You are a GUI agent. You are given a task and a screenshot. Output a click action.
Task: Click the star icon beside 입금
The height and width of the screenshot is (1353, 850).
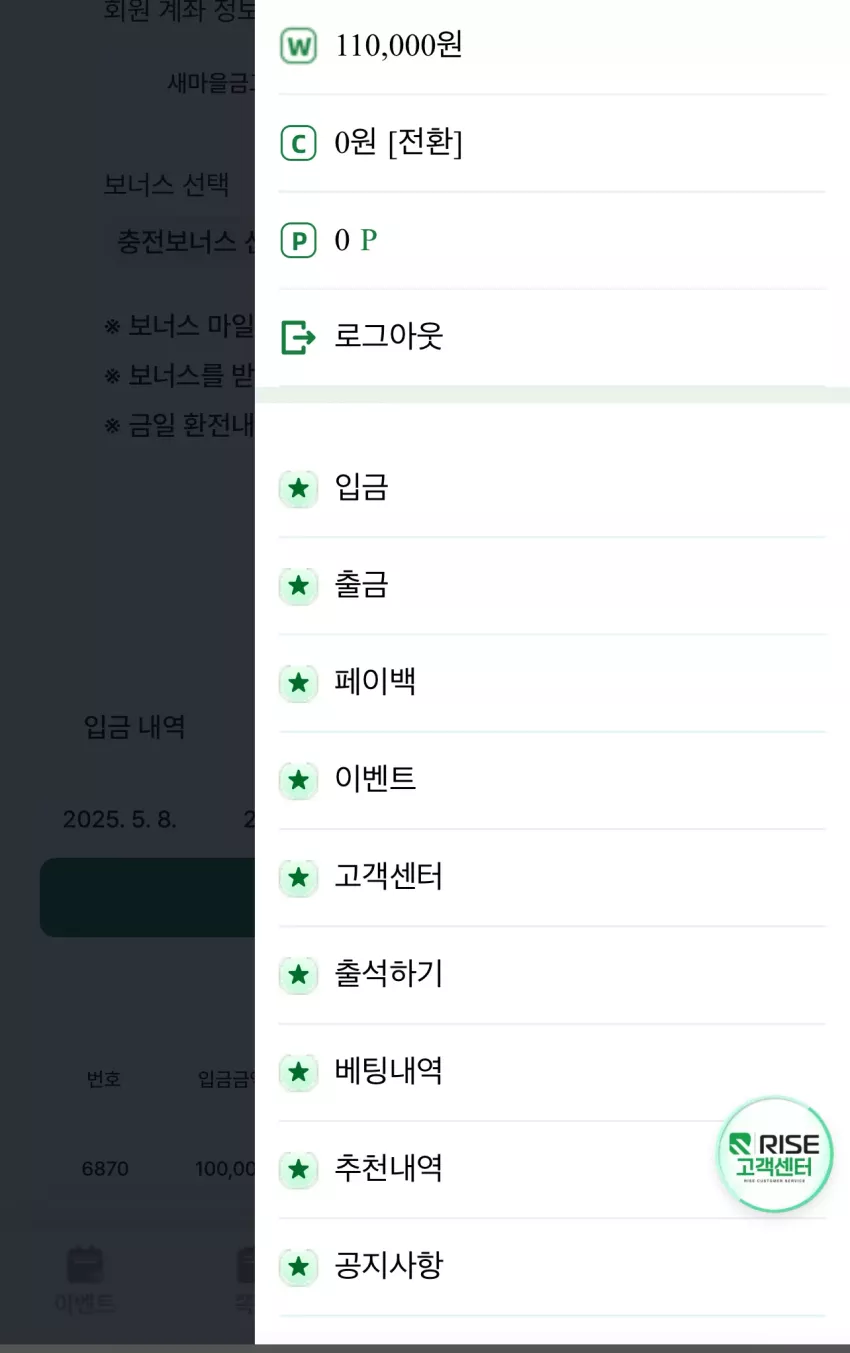(298, 489)
